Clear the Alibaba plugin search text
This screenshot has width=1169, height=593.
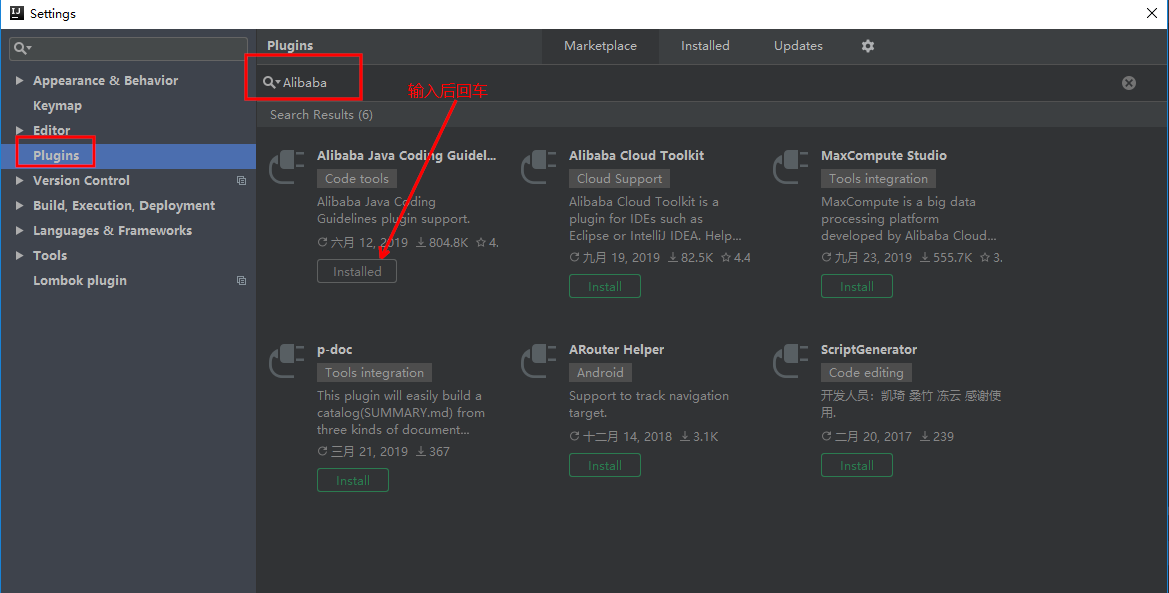pyautogui.click(x=1129, y=83)
